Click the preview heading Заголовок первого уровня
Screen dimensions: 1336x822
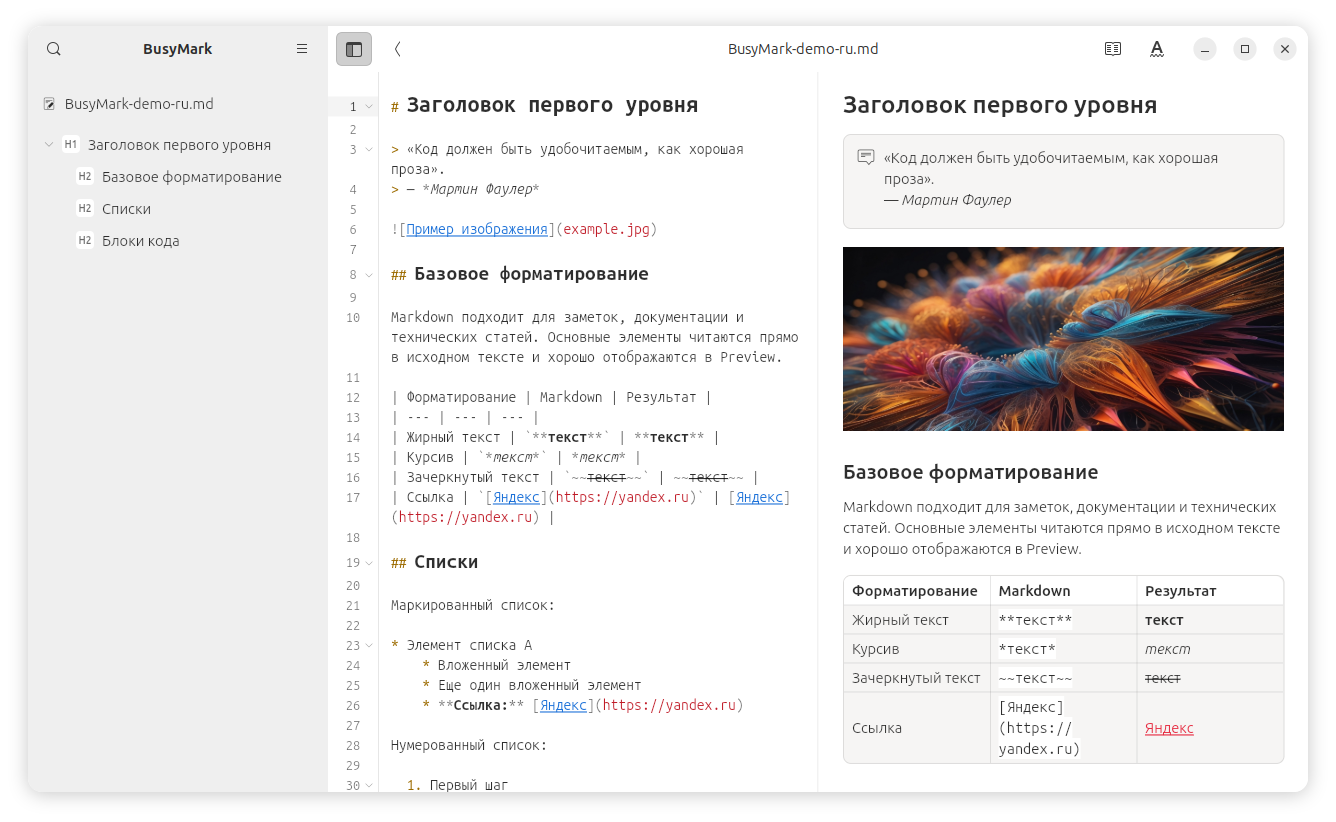(1000, 105)
